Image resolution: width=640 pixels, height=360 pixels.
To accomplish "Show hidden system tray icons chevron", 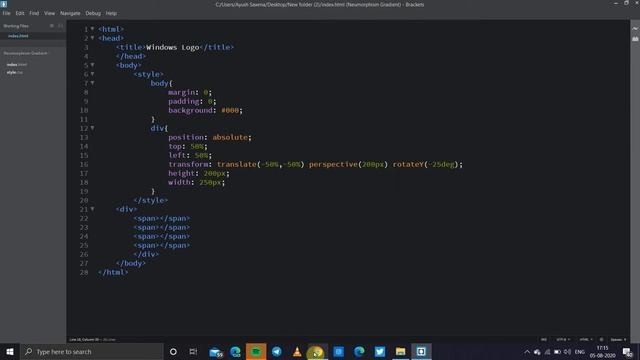I will point(527,352).
